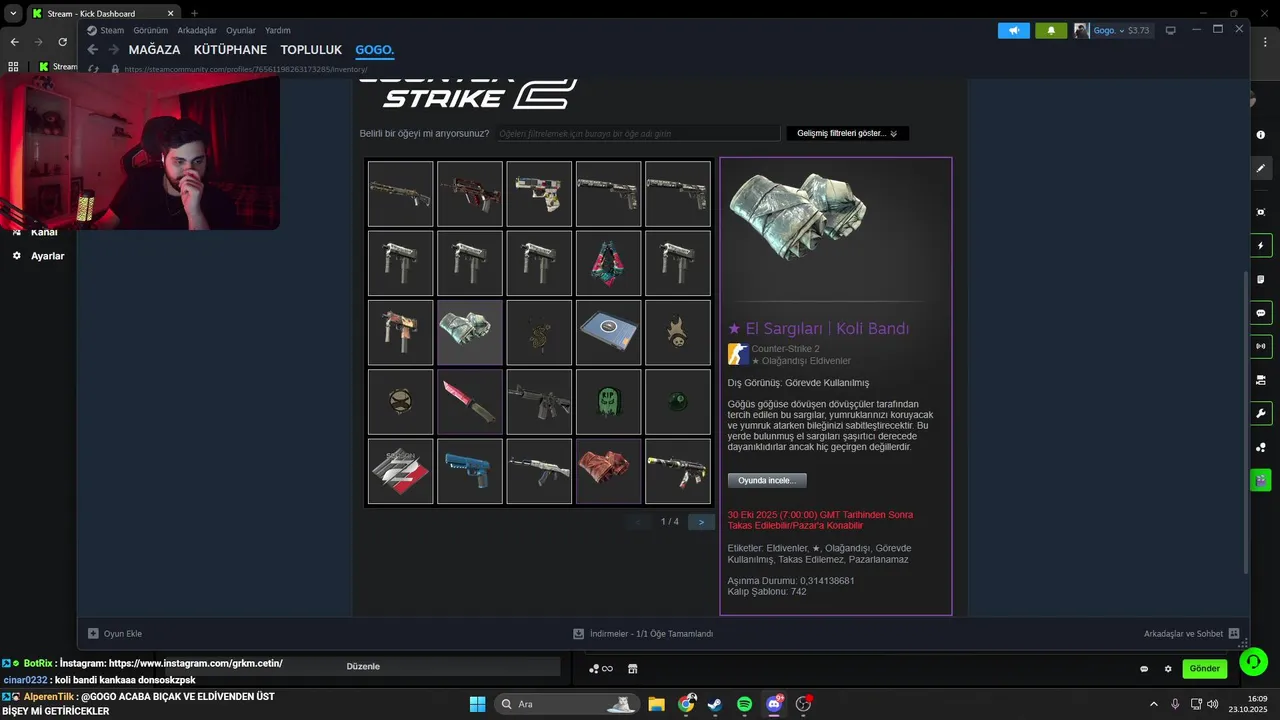Viewport: 1280px width, 720px height.
Task: Focus the inventory item filter field
Action: (638, 133)
